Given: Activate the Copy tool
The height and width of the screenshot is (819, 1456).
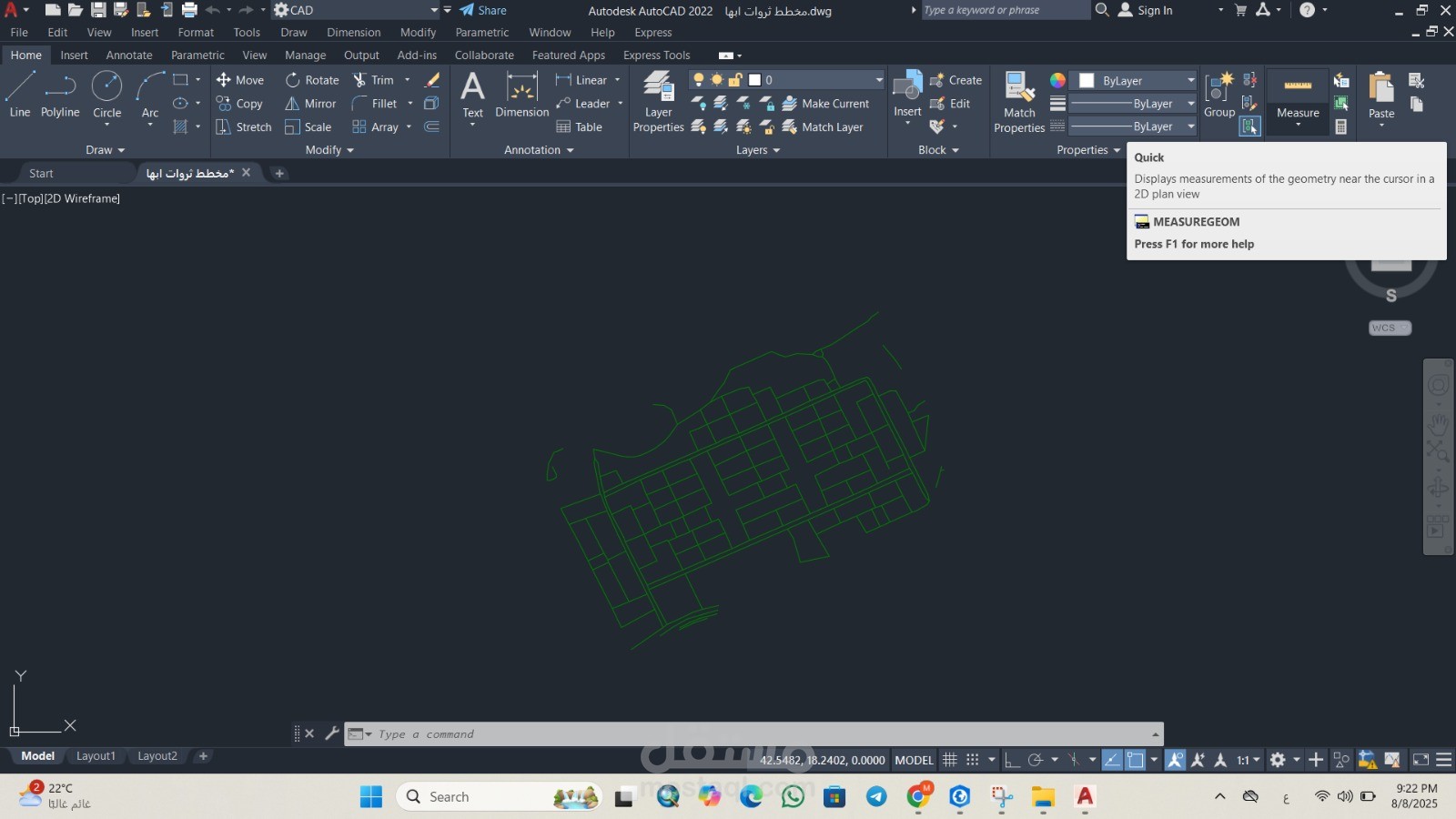Looking at the screenshot, I should pyautogui.click(x=239, y=104).
